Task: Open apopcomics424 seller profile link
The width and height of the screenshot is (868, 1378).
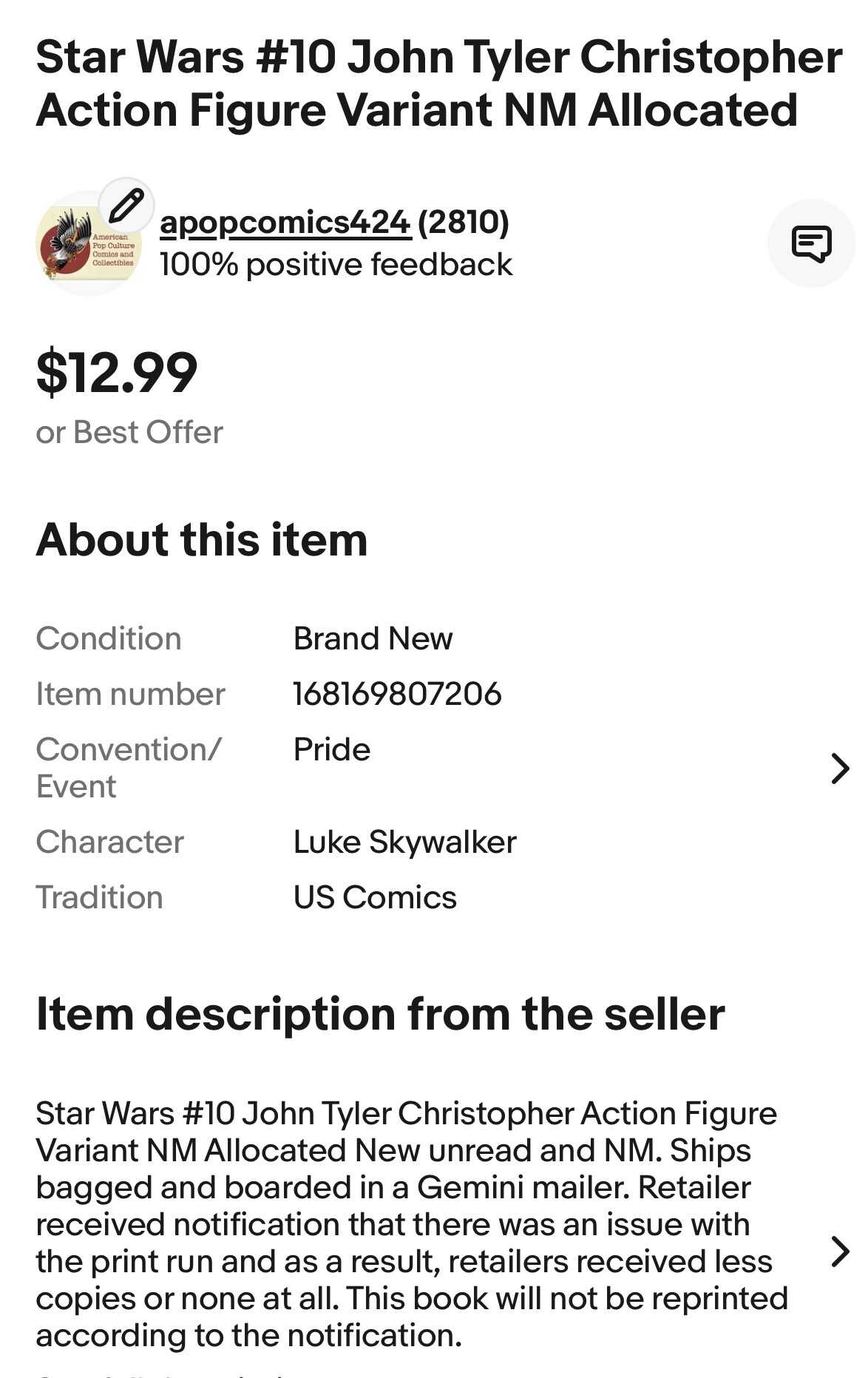Action: pos(285,222)
